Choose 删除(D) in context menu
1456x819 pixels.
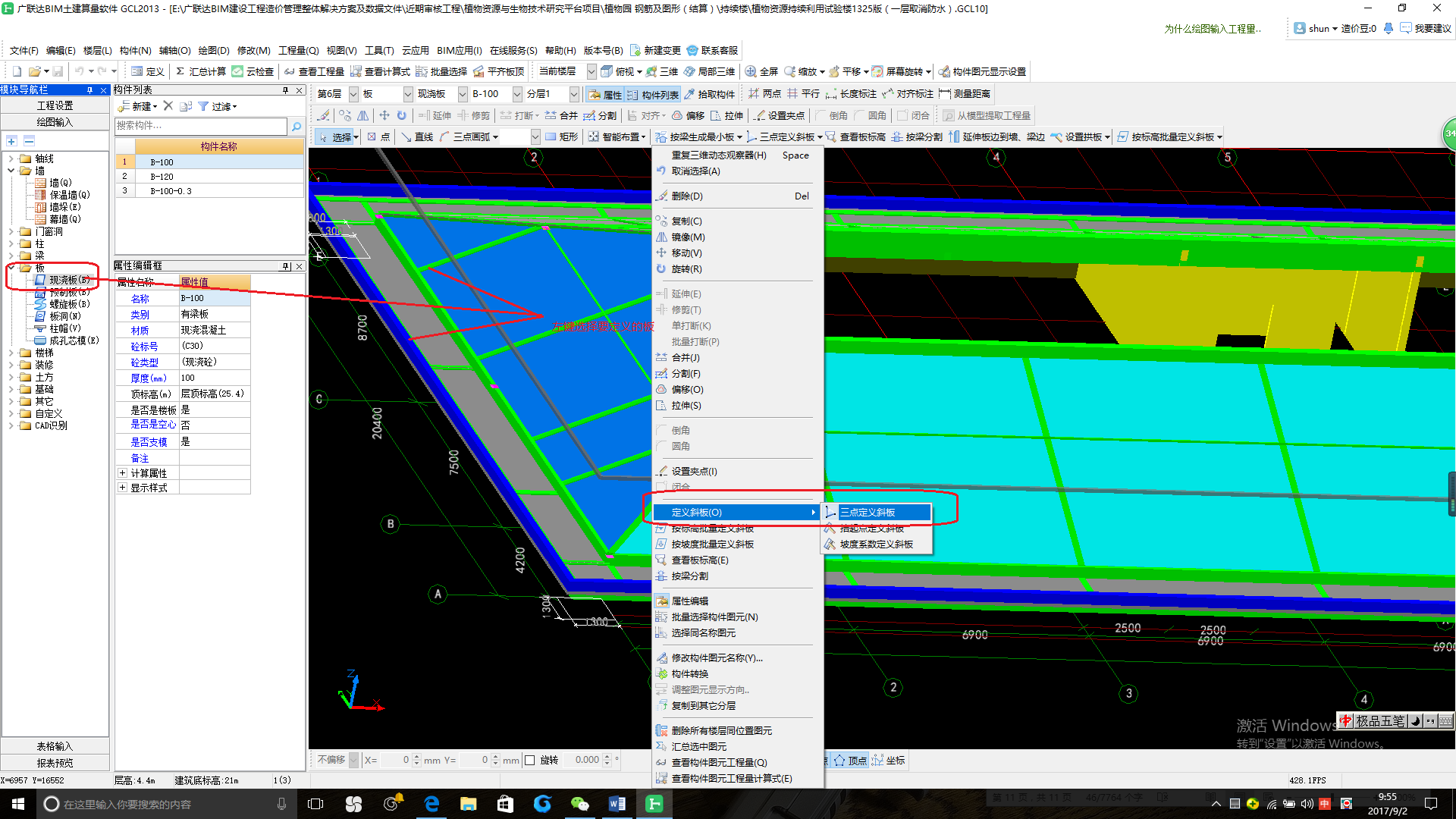click(x=737, y=196)
